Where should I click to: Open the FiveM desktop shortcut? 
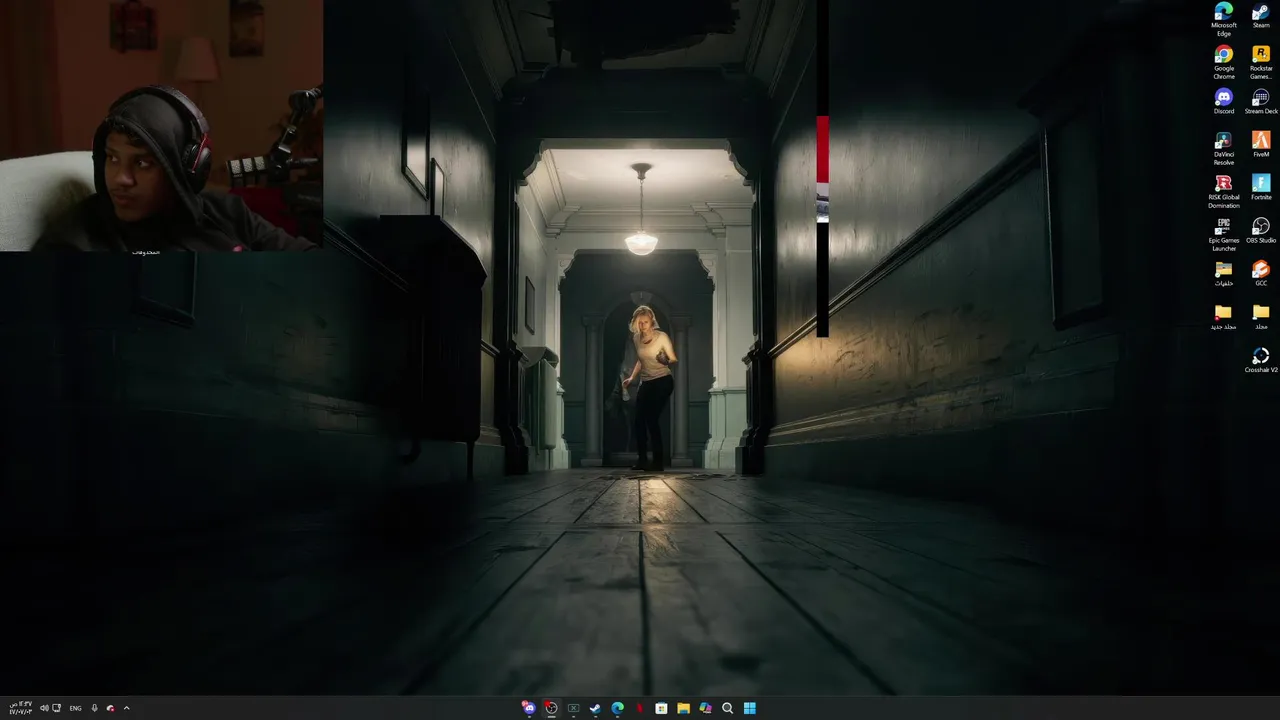[1260, 144]
